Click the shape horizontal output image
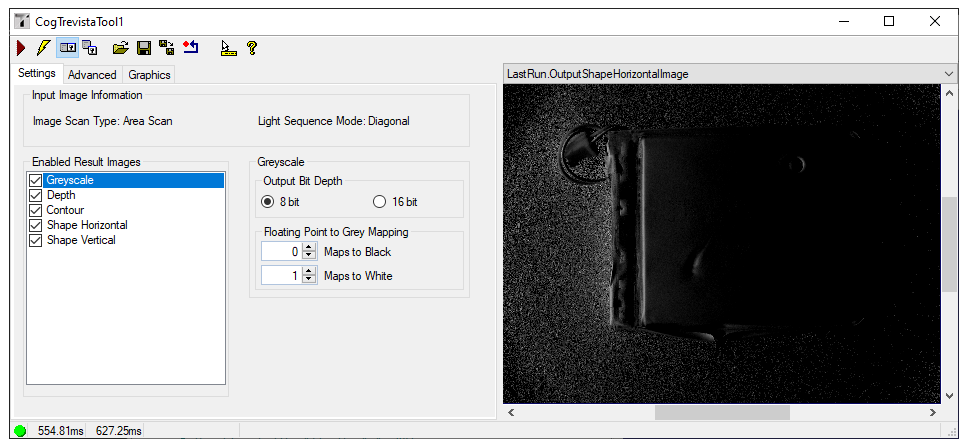Viewport: 965px width, 447px height. (x=723, y=244)
